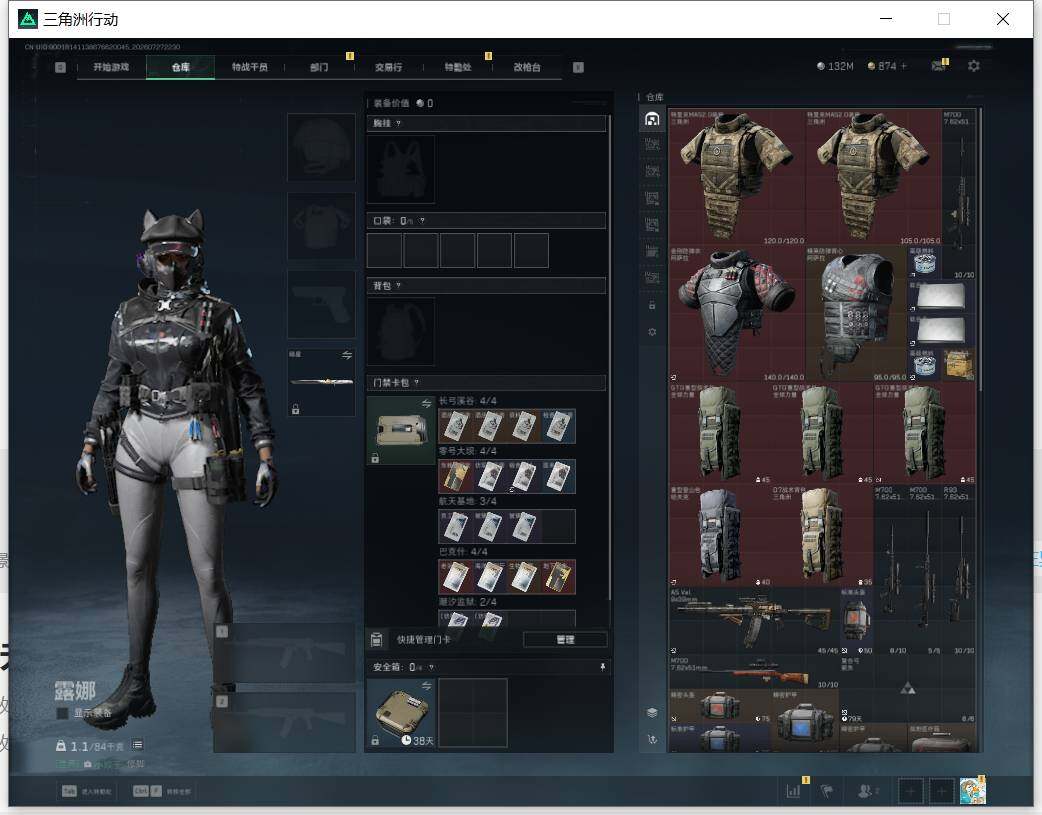Pin the 安全箱 section with pin icon
Screen dimensions: 1042x815
tap(603, 667)
